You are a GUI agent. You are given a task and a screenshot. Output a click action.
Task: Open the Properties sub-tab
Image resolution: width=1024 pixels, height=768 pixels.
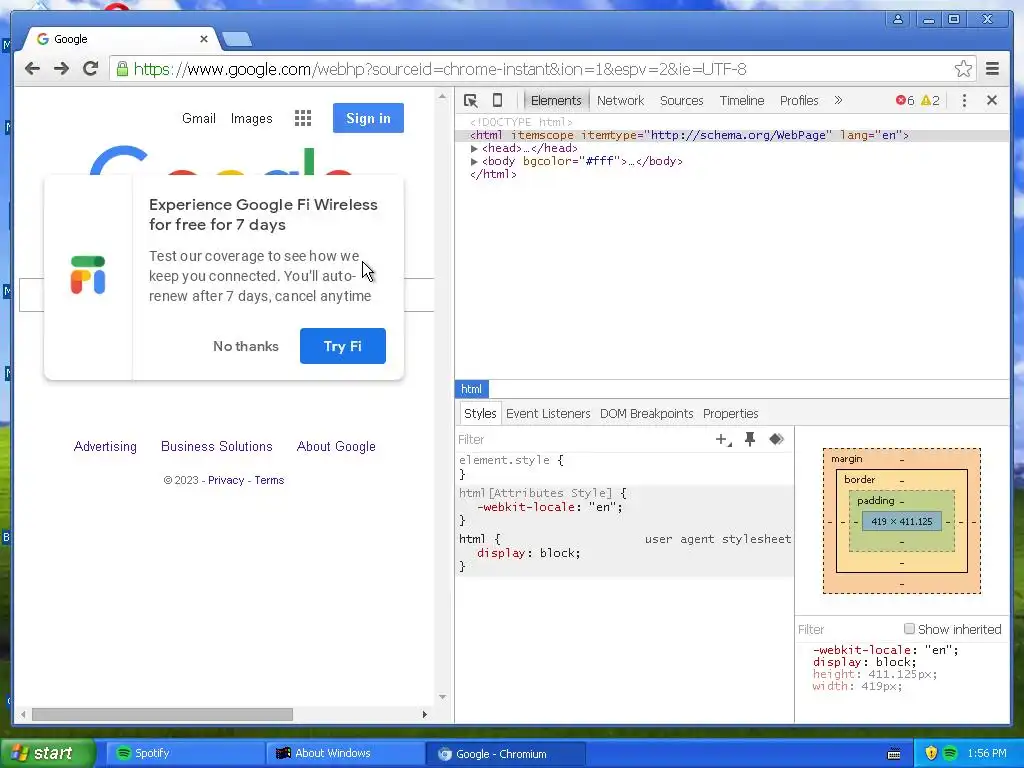coord(731,413)
